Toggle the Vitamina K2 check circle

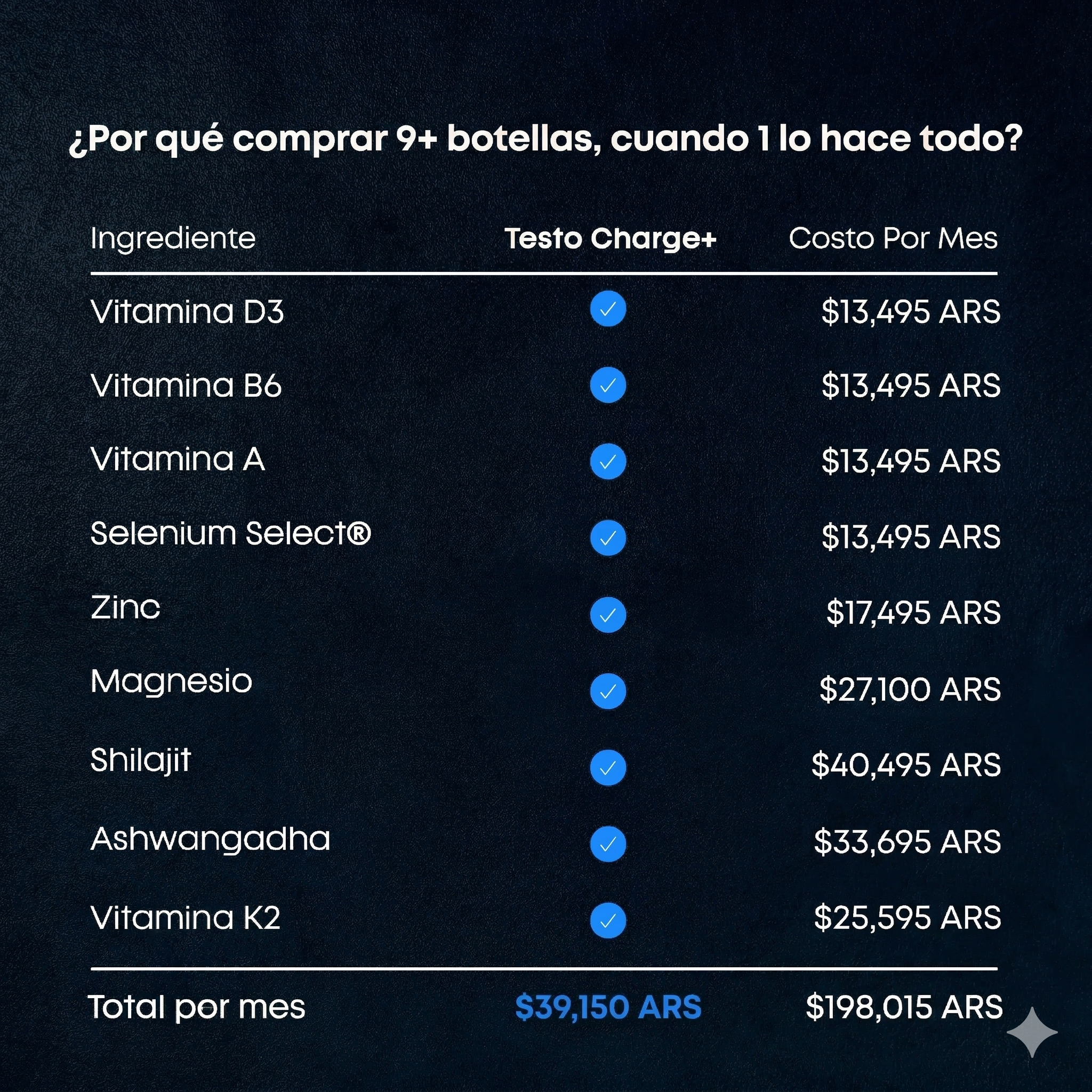608,920
